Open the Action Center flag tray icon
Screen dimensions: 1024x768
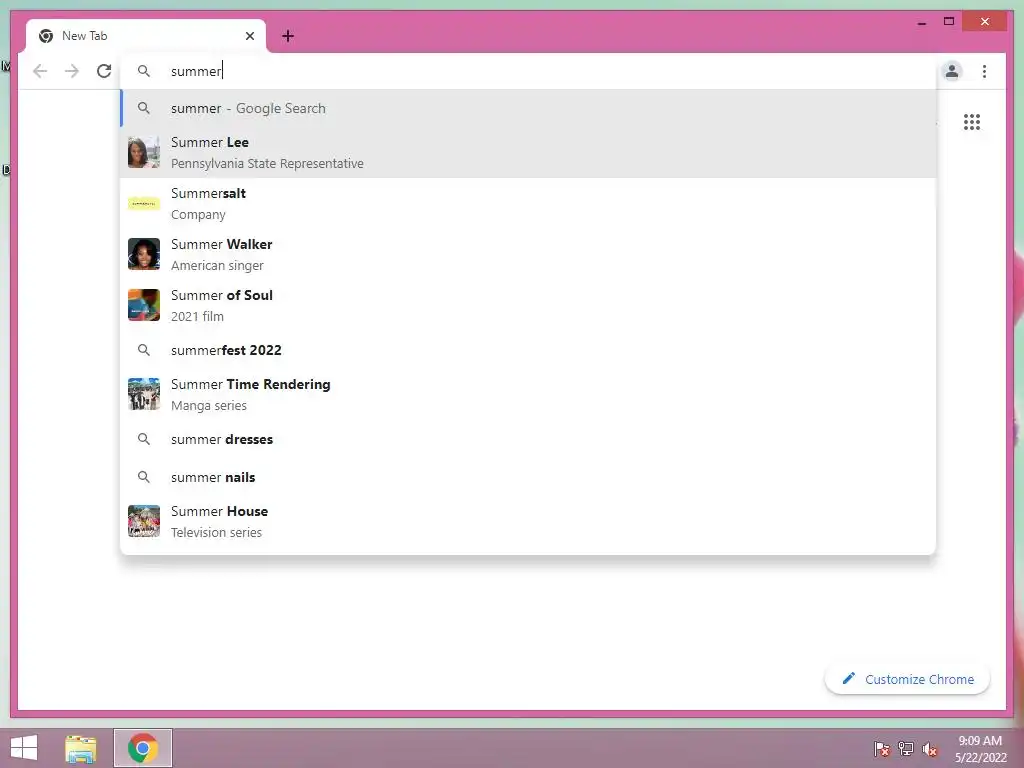click(882, 748)
